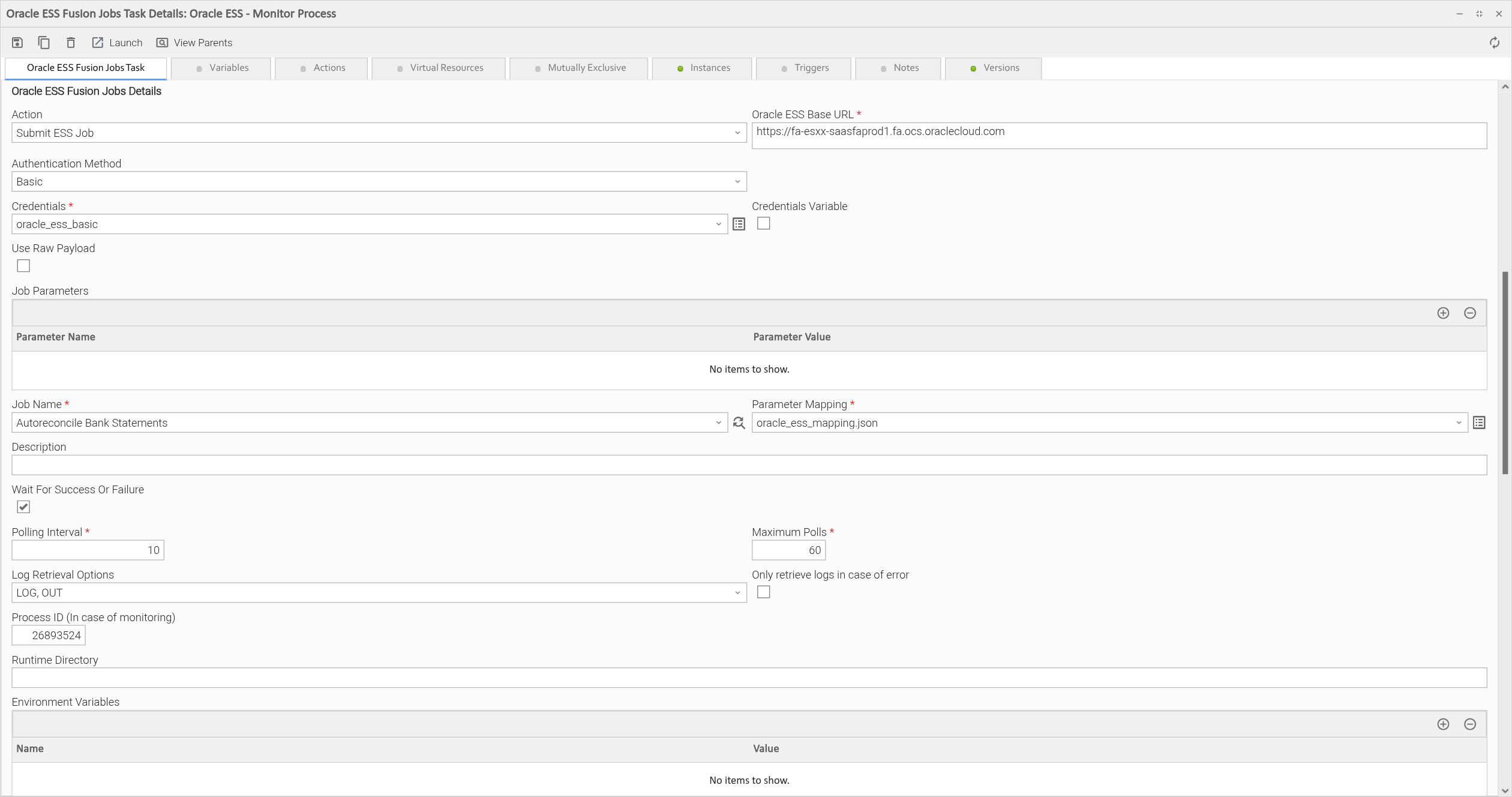Open Parameter Mapping details icon
Screen dimensions: 1512x797
[1479, 423]
